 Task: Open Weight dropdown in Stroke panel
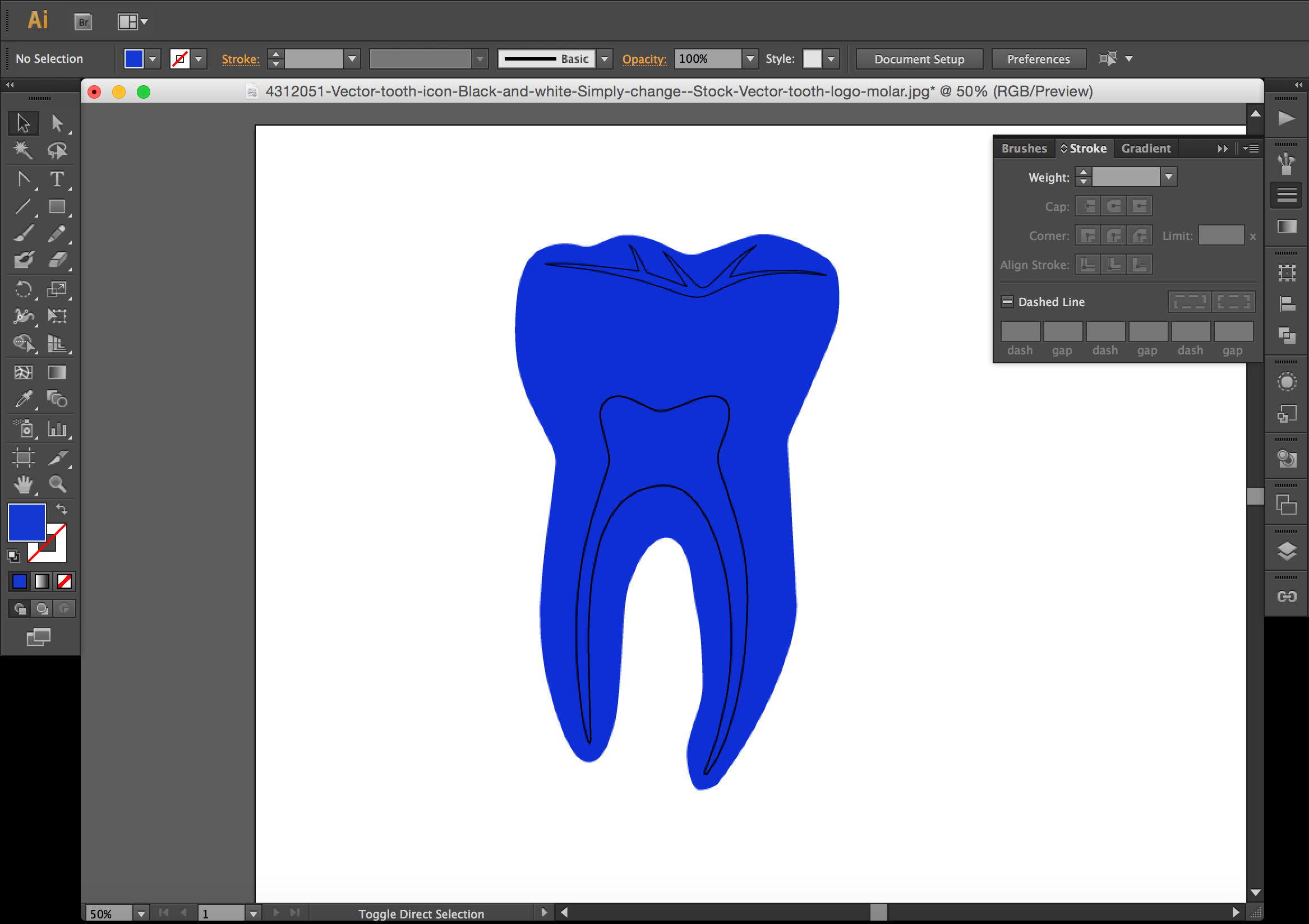click(x=1169, y=177)
